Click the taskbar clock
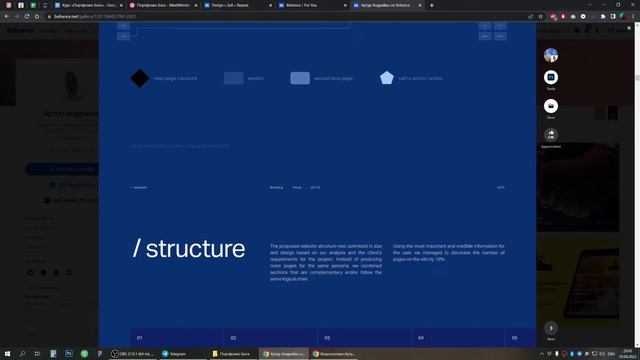640x360 pixels. pyautogui.click(x=627, y=354)
